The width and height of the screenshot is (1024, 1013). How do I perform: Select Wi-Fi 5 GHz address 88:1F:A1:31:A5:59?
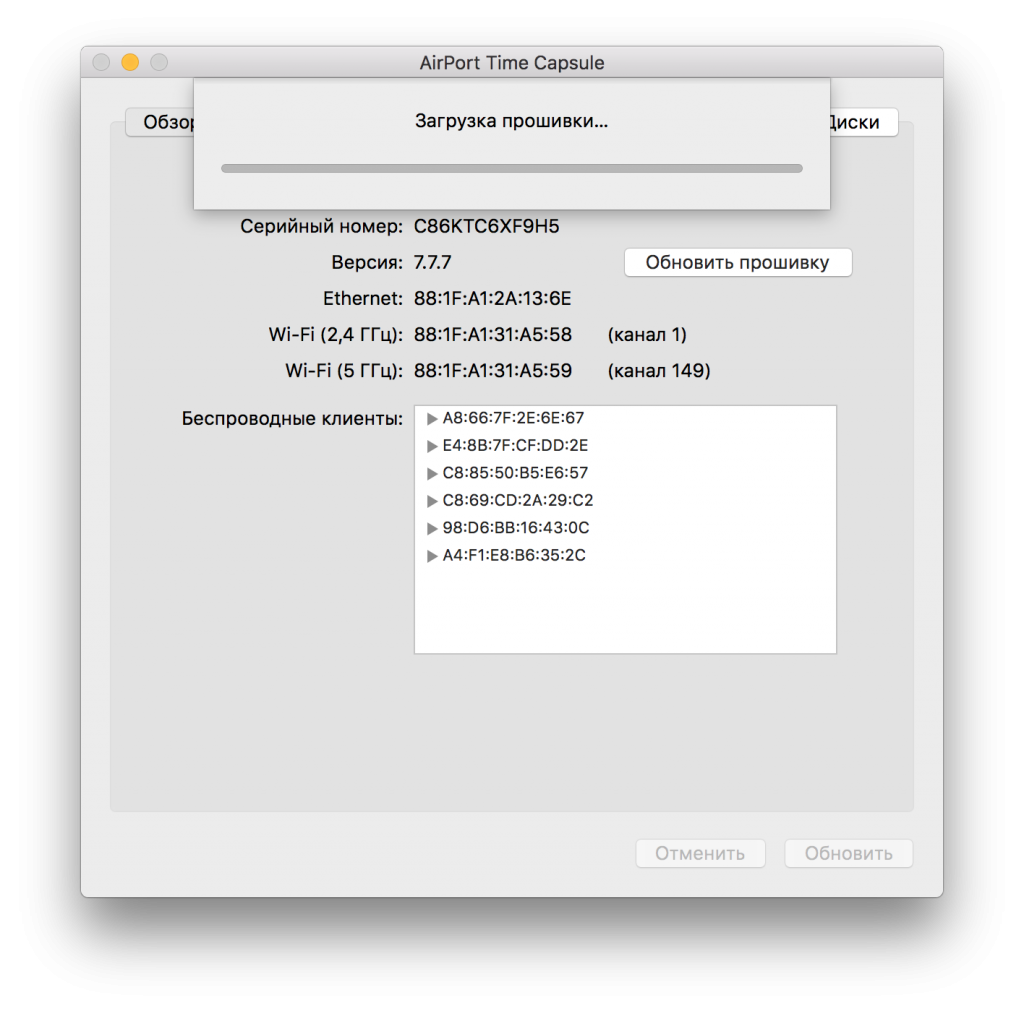493,370
